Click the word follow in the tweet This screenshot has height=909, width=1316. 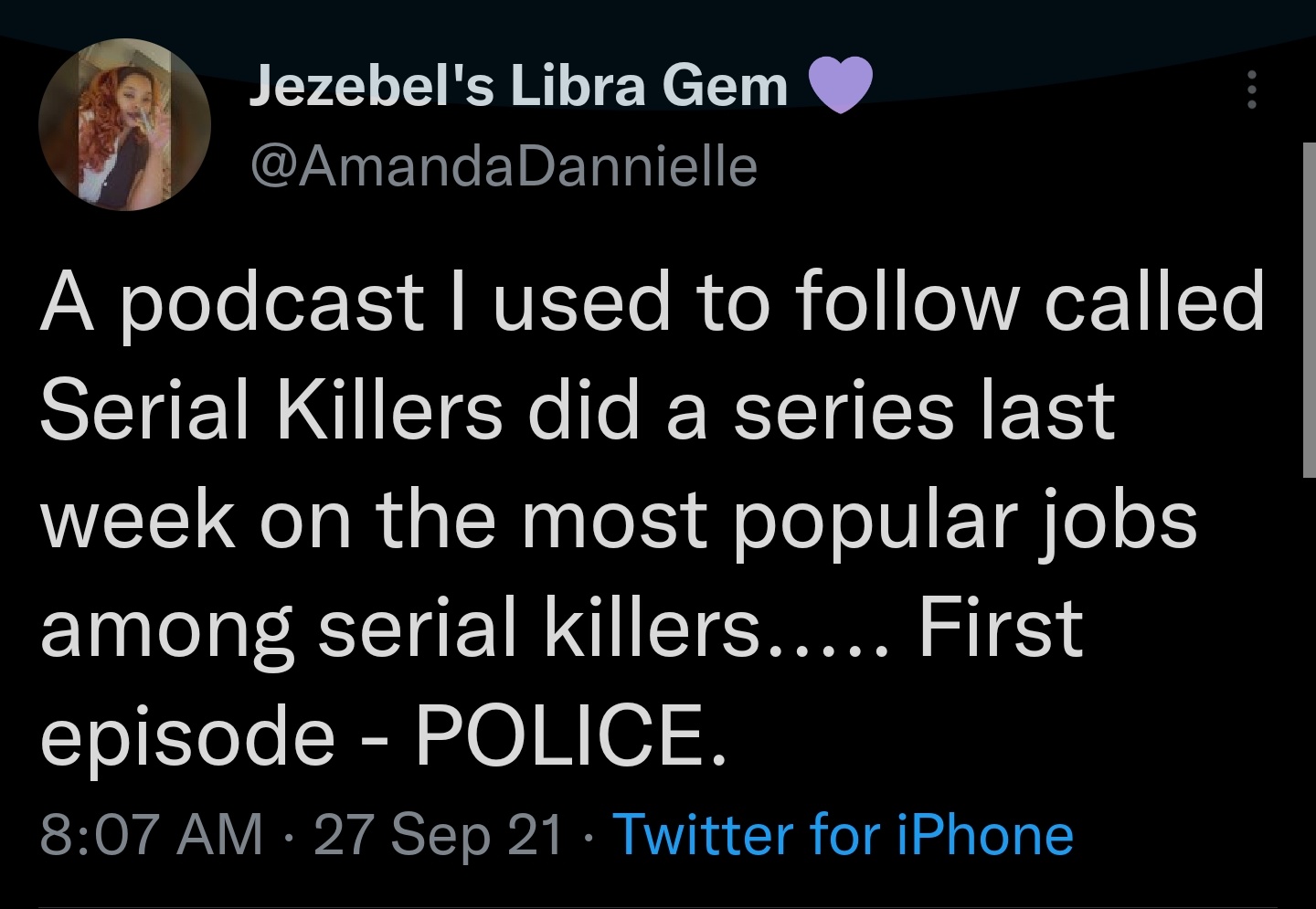(x=907, y=301)
